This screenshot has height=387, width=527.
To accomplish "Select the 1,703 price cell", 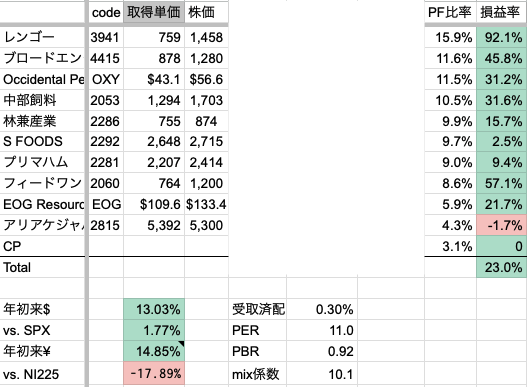I will pos(206,100).
